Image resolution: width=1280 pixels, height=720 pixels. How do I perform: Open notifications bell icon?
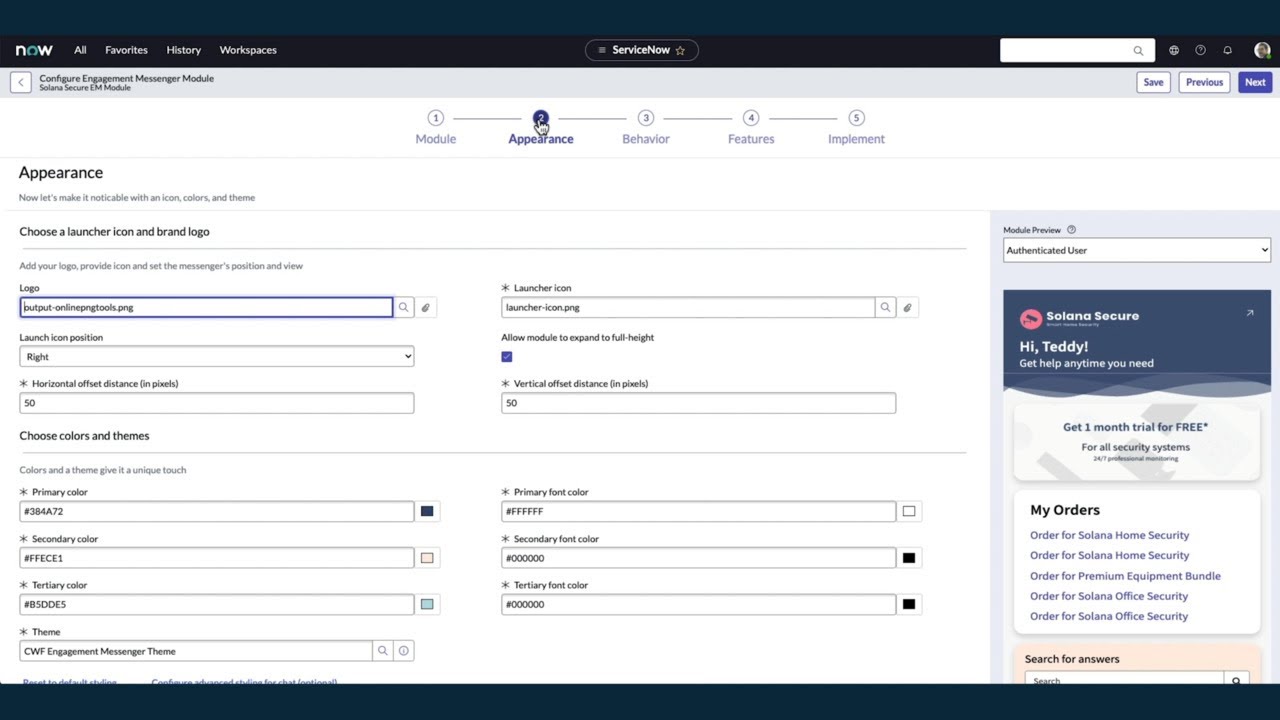pyautogui.click(x=1227, y=50)
